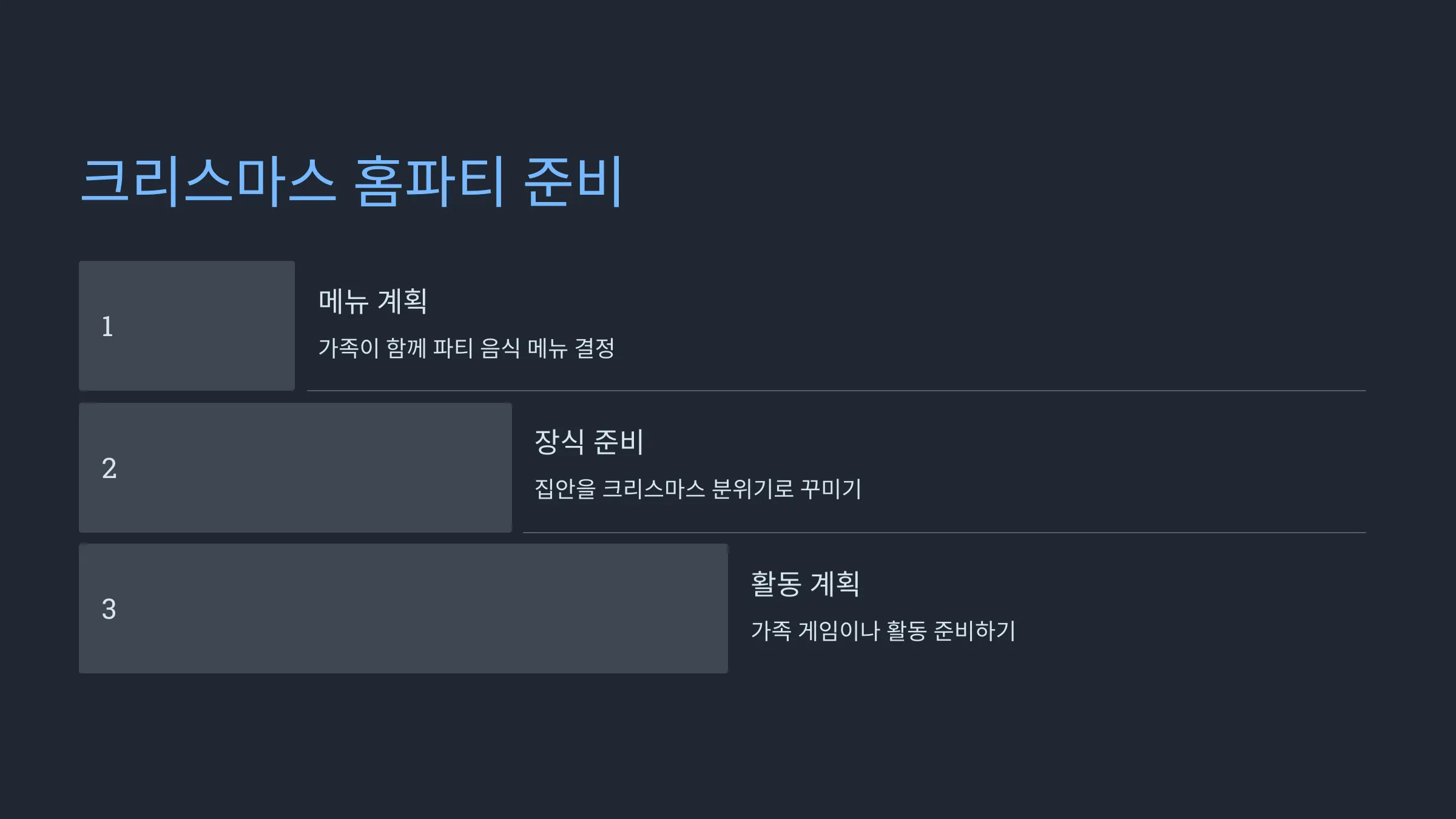Image resolution: width=1456 pixels, height=819 pixels.
Task: Click the divider line below 꾸미기 text
Action: click(945, 533)
